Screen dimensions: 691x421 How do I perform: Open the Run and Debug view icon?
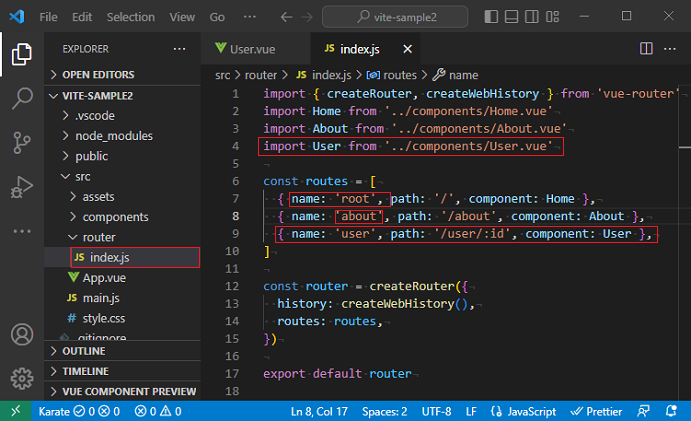point(22,186)
